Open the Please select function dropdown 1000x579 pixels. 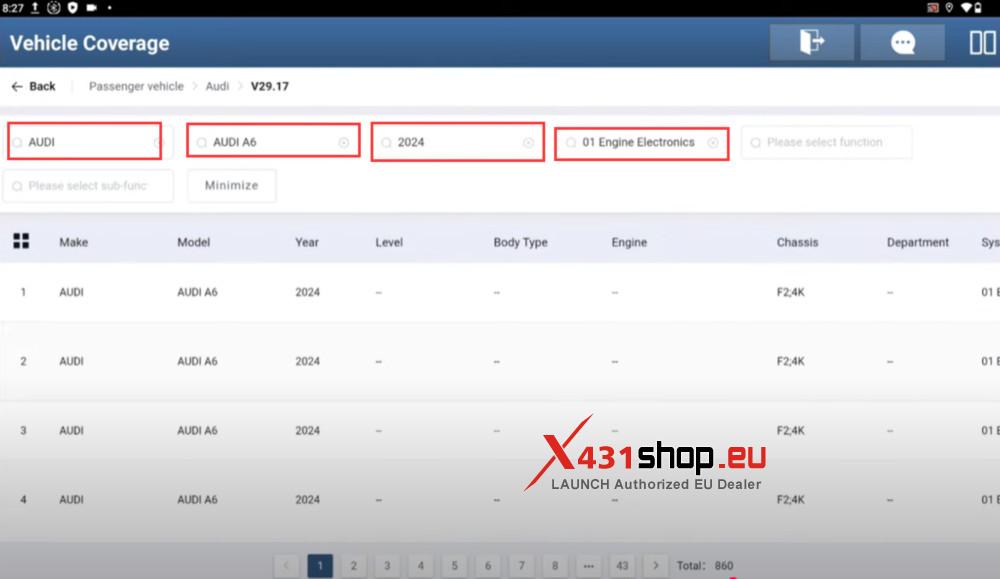[x=826, y=142]
